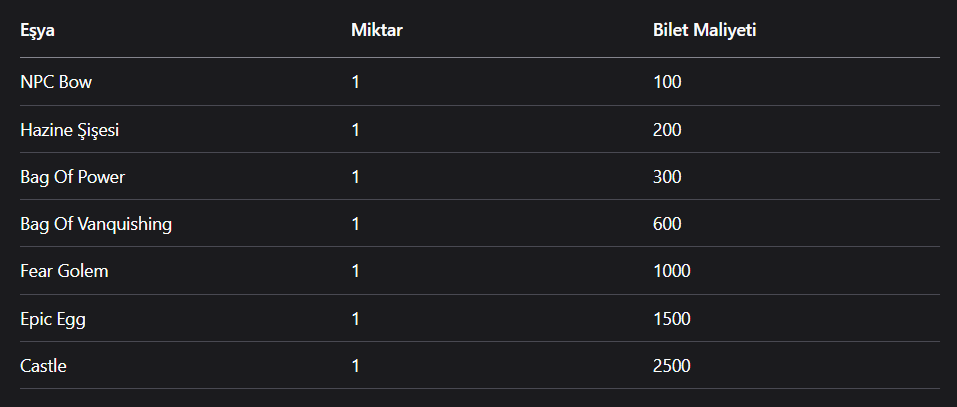
Task: Select the Fear Golem item cell
Action: coord(66,271)
